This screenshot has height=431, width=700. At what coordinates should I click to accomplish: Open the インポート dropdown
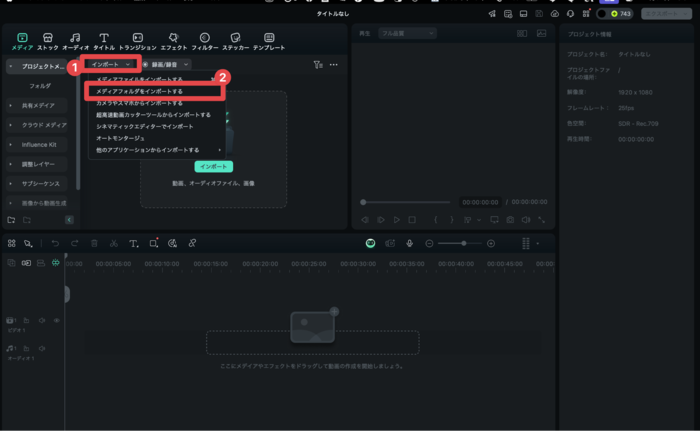(110, 64)
